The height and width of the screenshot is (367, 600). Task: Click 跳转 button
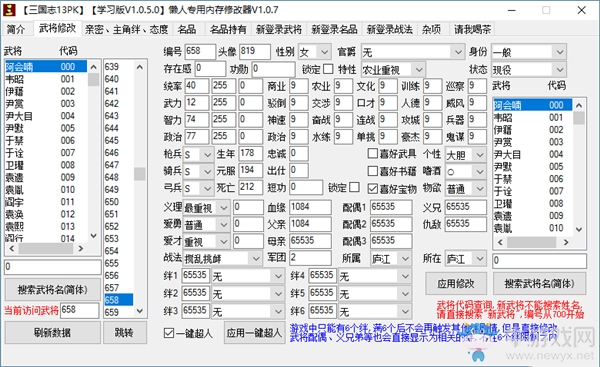tap(125, 332)
